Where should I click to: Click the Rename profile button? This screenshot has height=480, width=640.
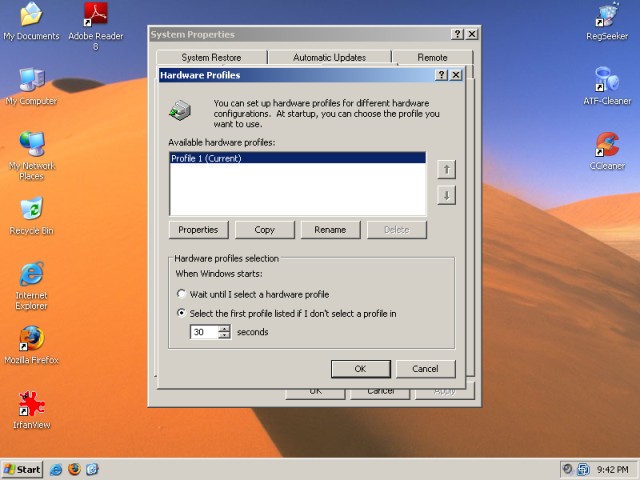(330, 230)
